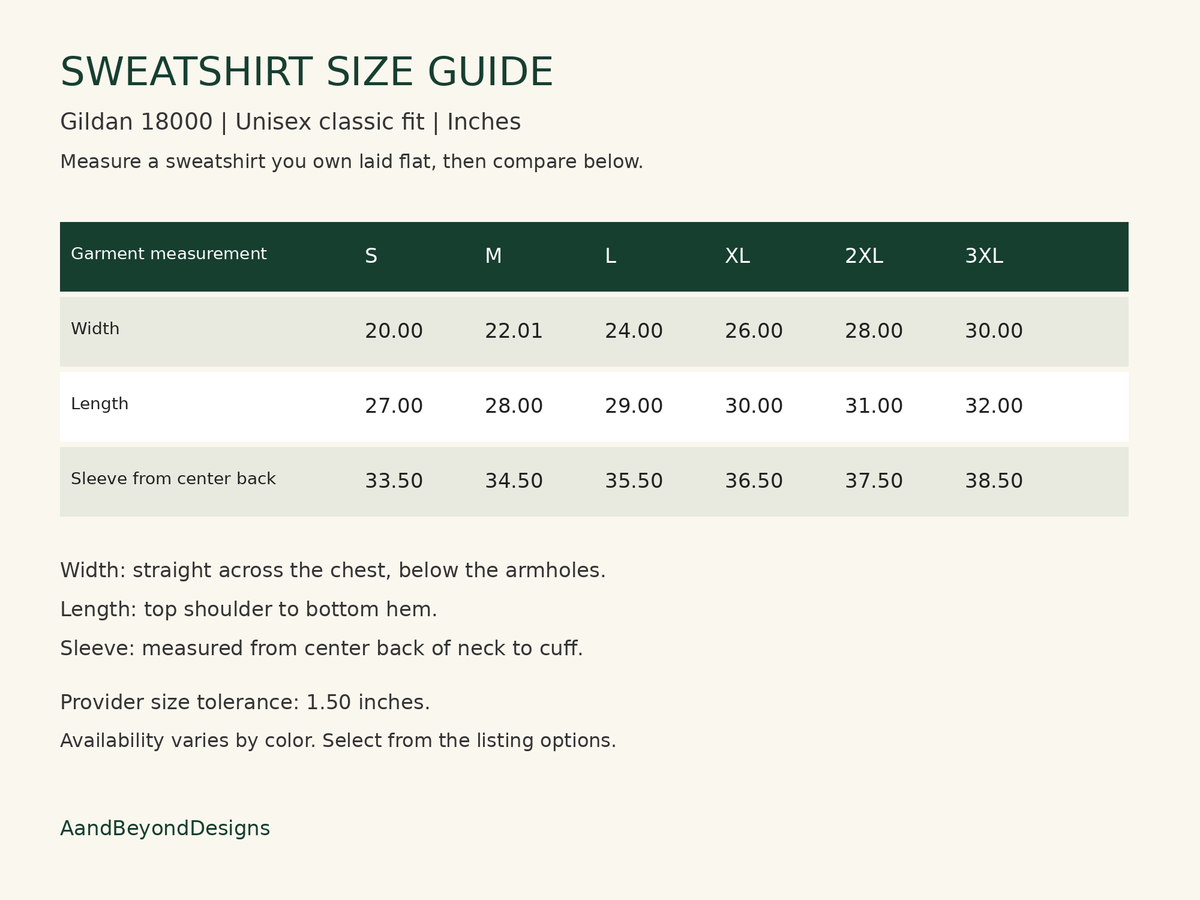Select the M size column header

pyautogui.click(x=493, y=256)
